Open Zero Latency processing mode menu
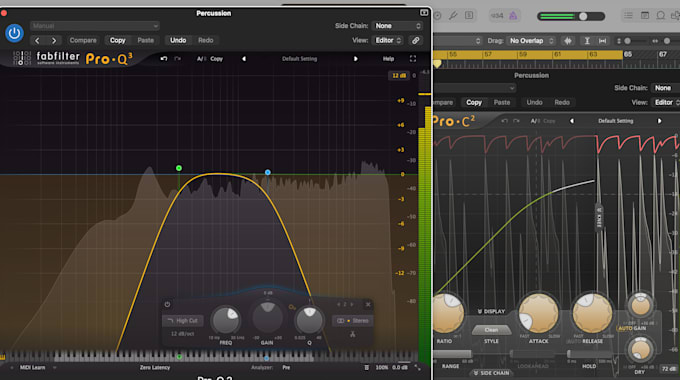The image size is (680, 380). tap(155, 367)
